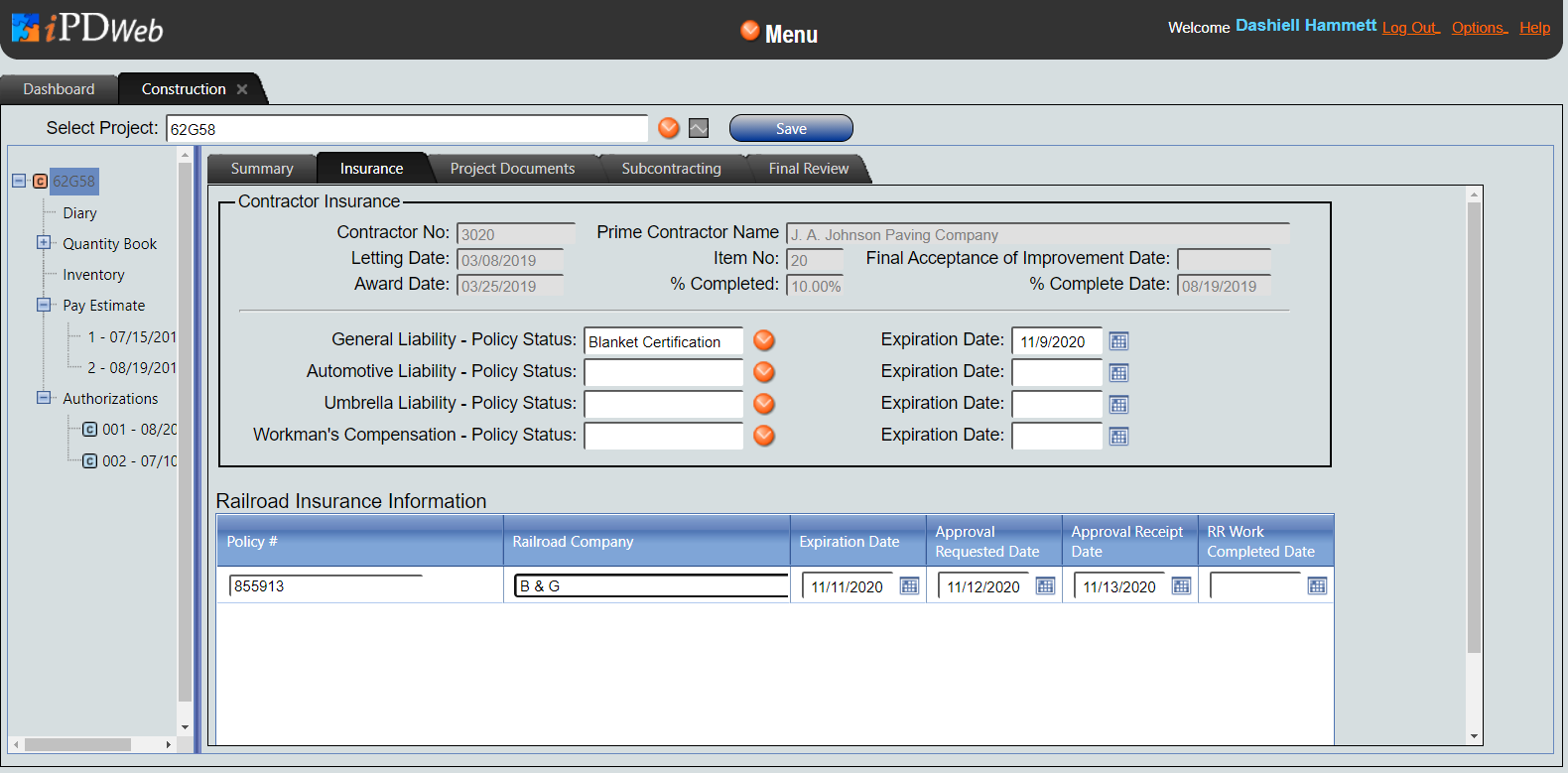This screenshot has height=773, width=1568.
Task: Click the Policy # input field
Action: [326, 586]
